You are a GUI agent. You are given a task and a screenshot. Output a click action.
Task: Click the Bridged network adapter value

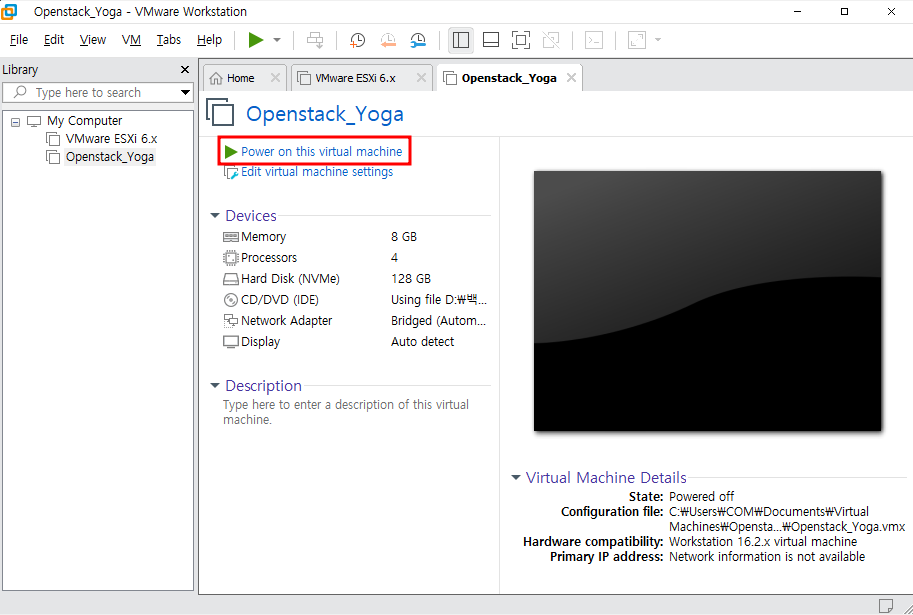[x=438, y=321]
